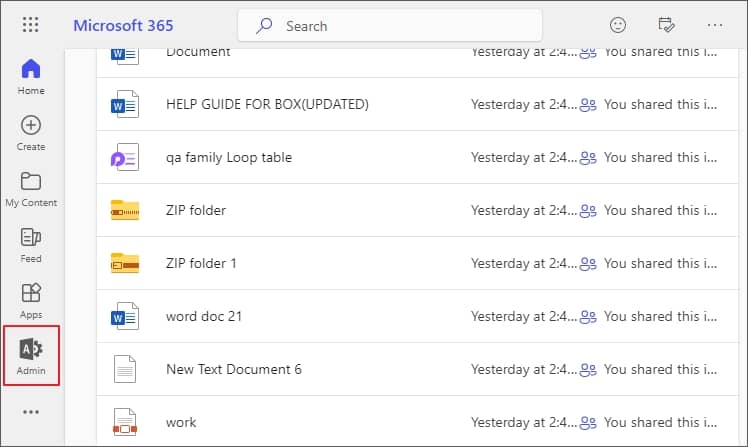Image resolution: width=748 pixels, height=447 pixels.
Task: Open the app launcher waffle grid
Action: (31, 25)
